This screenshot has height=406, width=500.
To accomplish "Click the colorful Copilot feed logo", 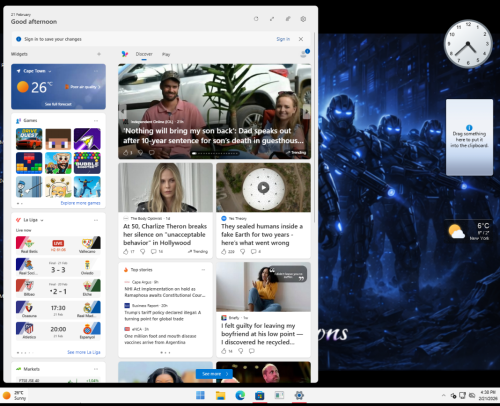I will pyautogui.click(x=125, y=54).
